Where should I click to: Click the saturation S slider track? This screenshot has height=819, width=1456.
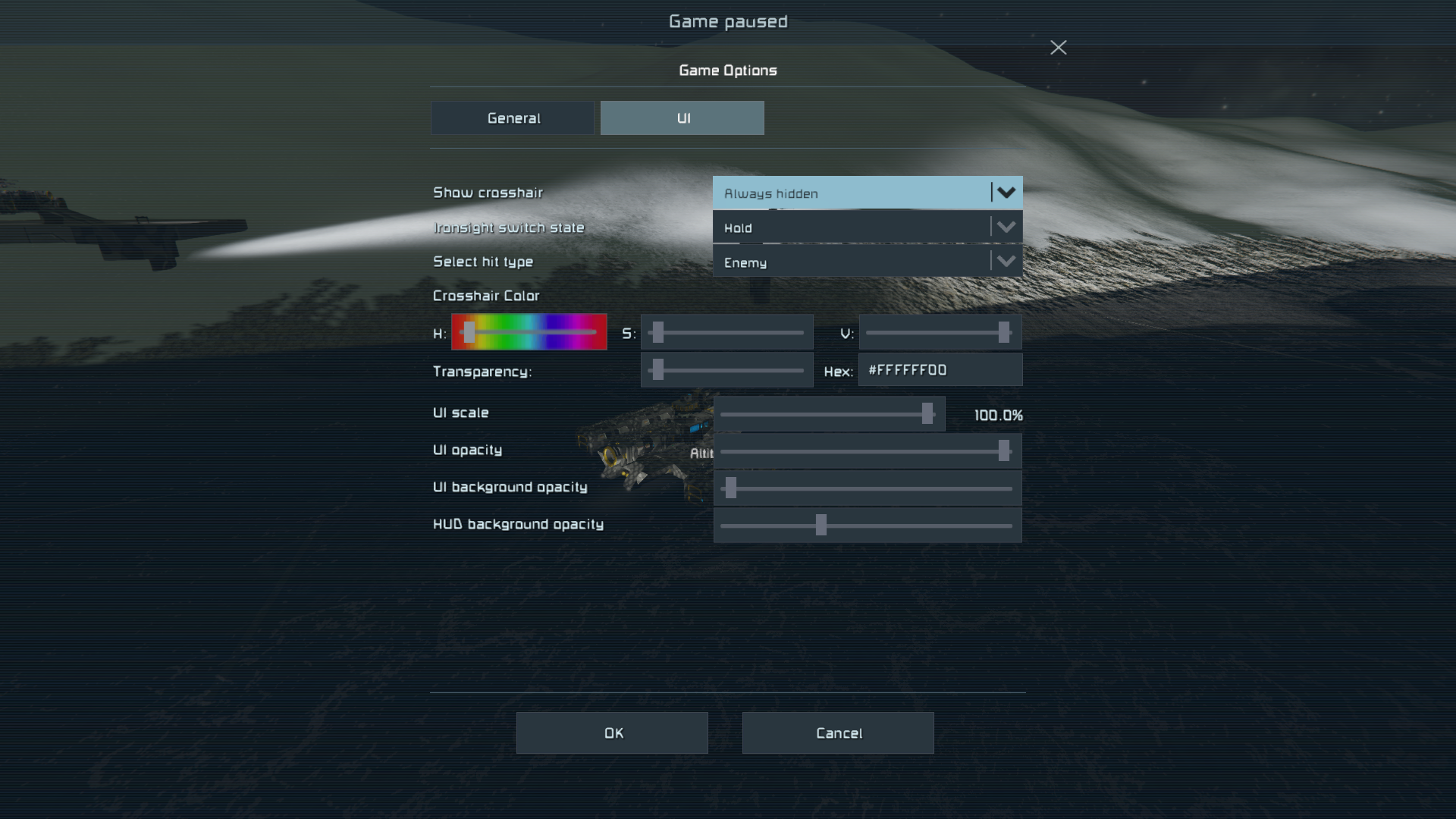[x=726, y=332]
